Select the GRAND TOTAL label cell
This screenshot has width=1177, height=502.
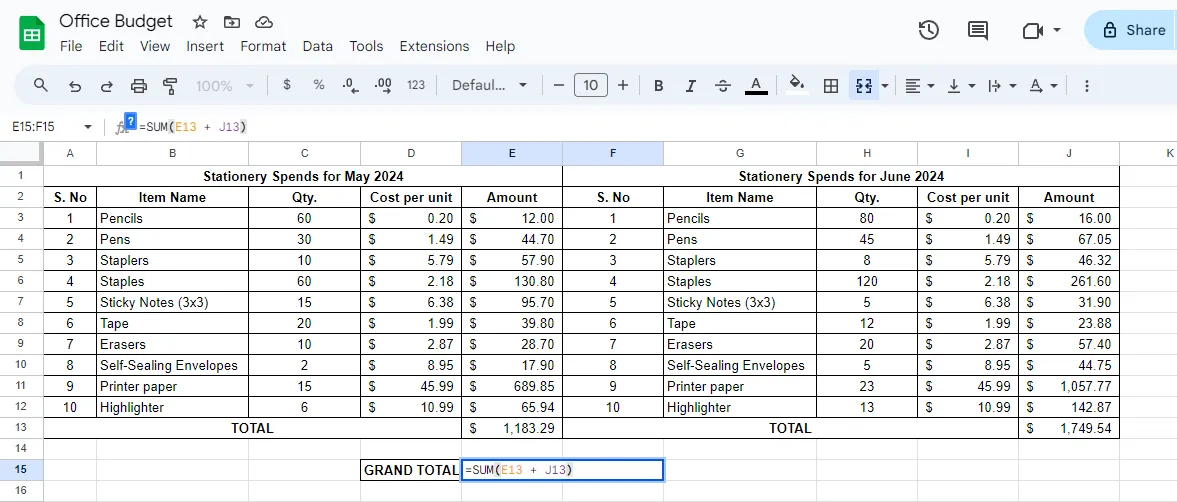pos(411,470)
